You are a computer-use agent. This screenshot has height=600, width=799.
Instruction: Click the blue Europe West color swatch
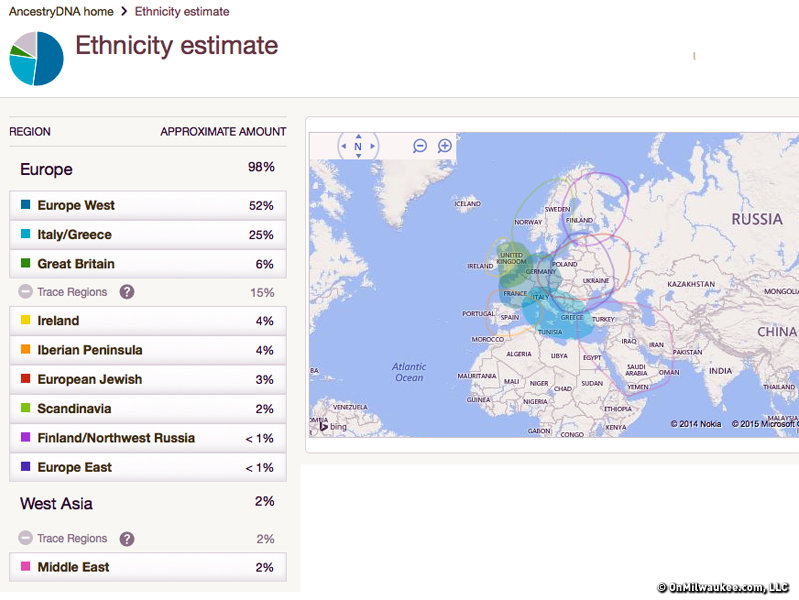[25, 204]
